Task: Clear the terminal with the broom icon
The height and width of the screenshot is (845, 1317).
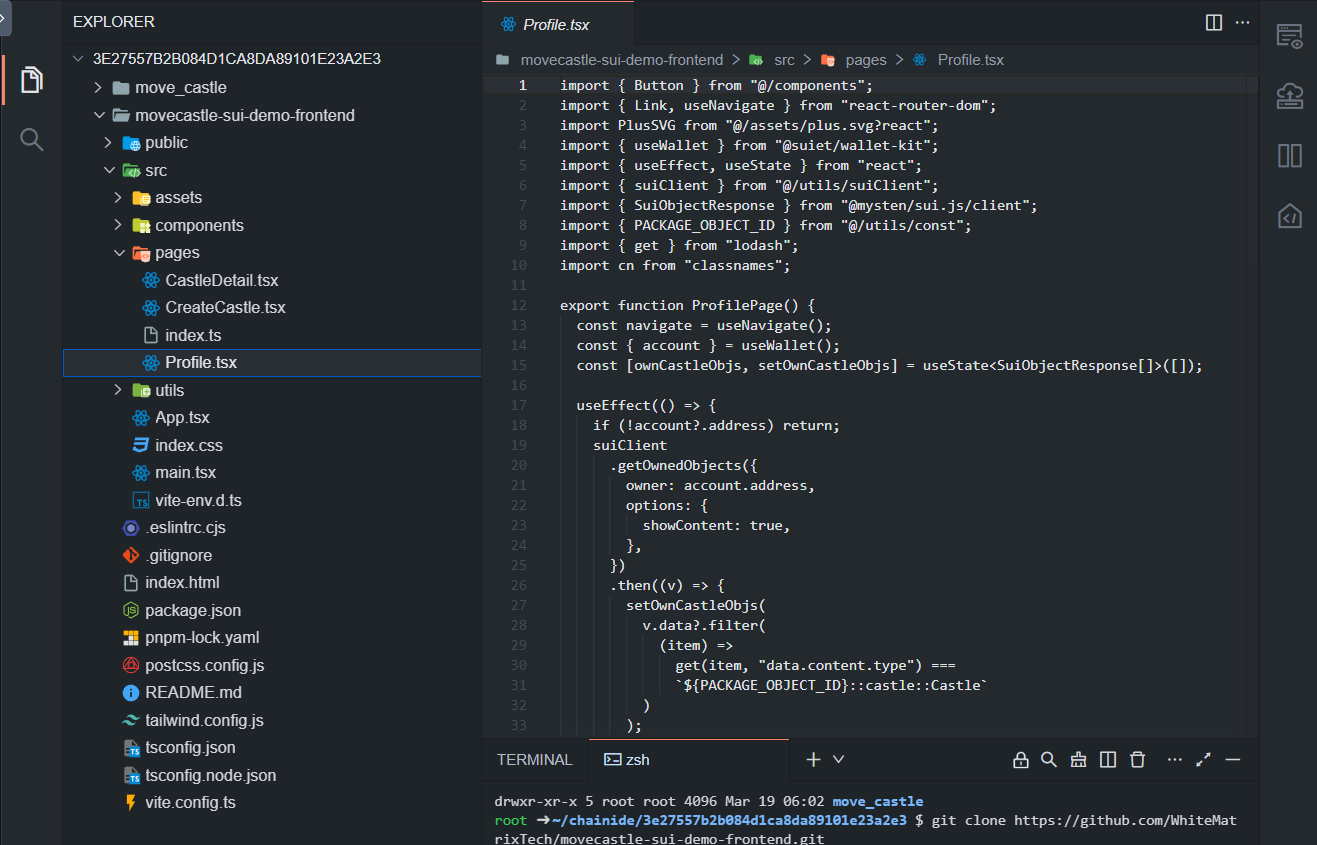Action: point(1078,760)
